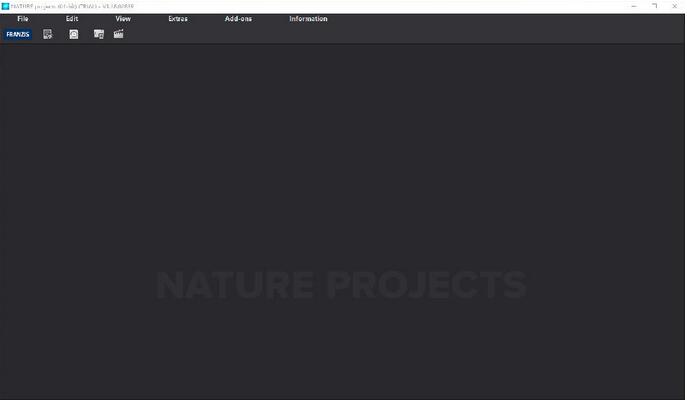This screenshot has height=400, width=687.
Task: Click the Nature Projects app icon in title bar
Action: click(5, 6)
